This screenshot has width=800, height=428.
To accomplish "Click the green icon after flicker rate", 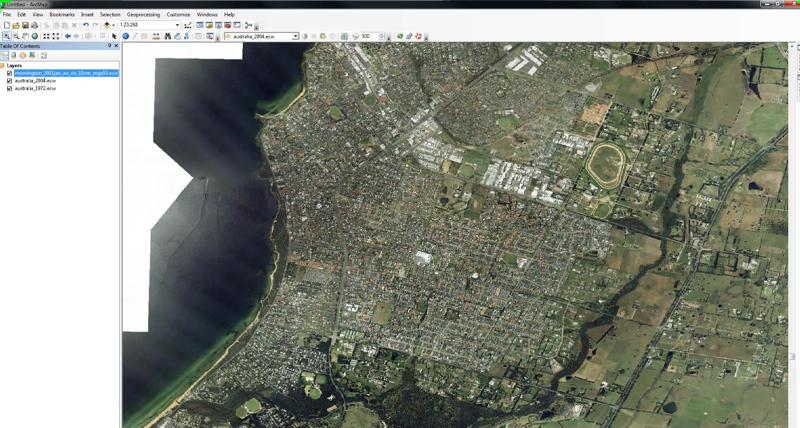I will tap(399, 36).
